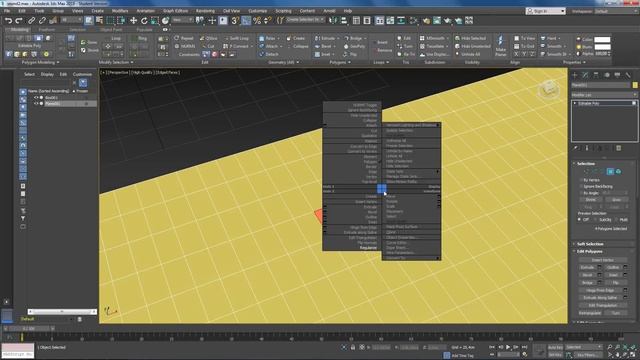The height and width of the screenshot is (360, 640).
Task: Expand the Modify Selection panel arrow
Action: click(132, 62)
